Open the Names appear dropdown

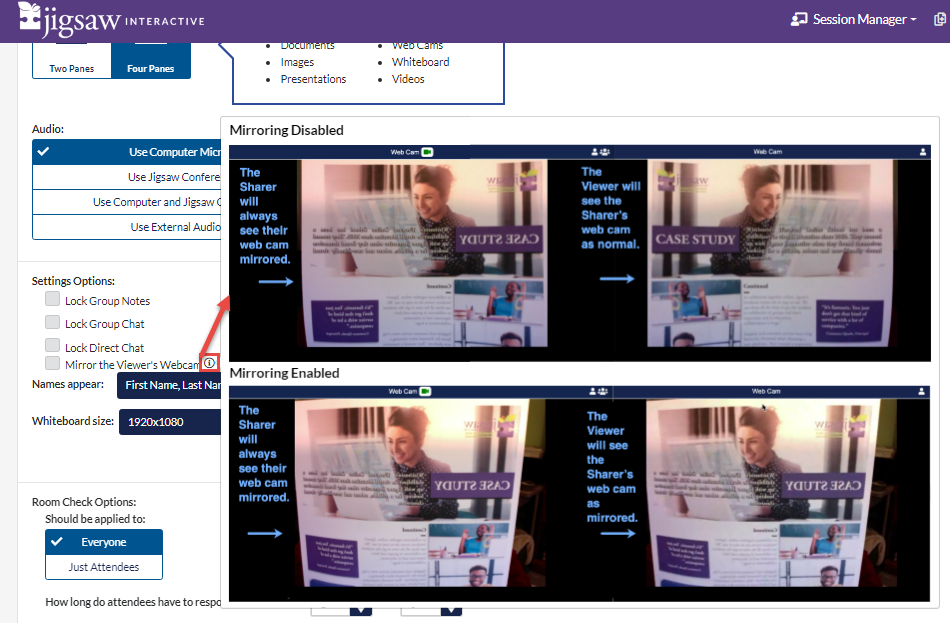170,386
